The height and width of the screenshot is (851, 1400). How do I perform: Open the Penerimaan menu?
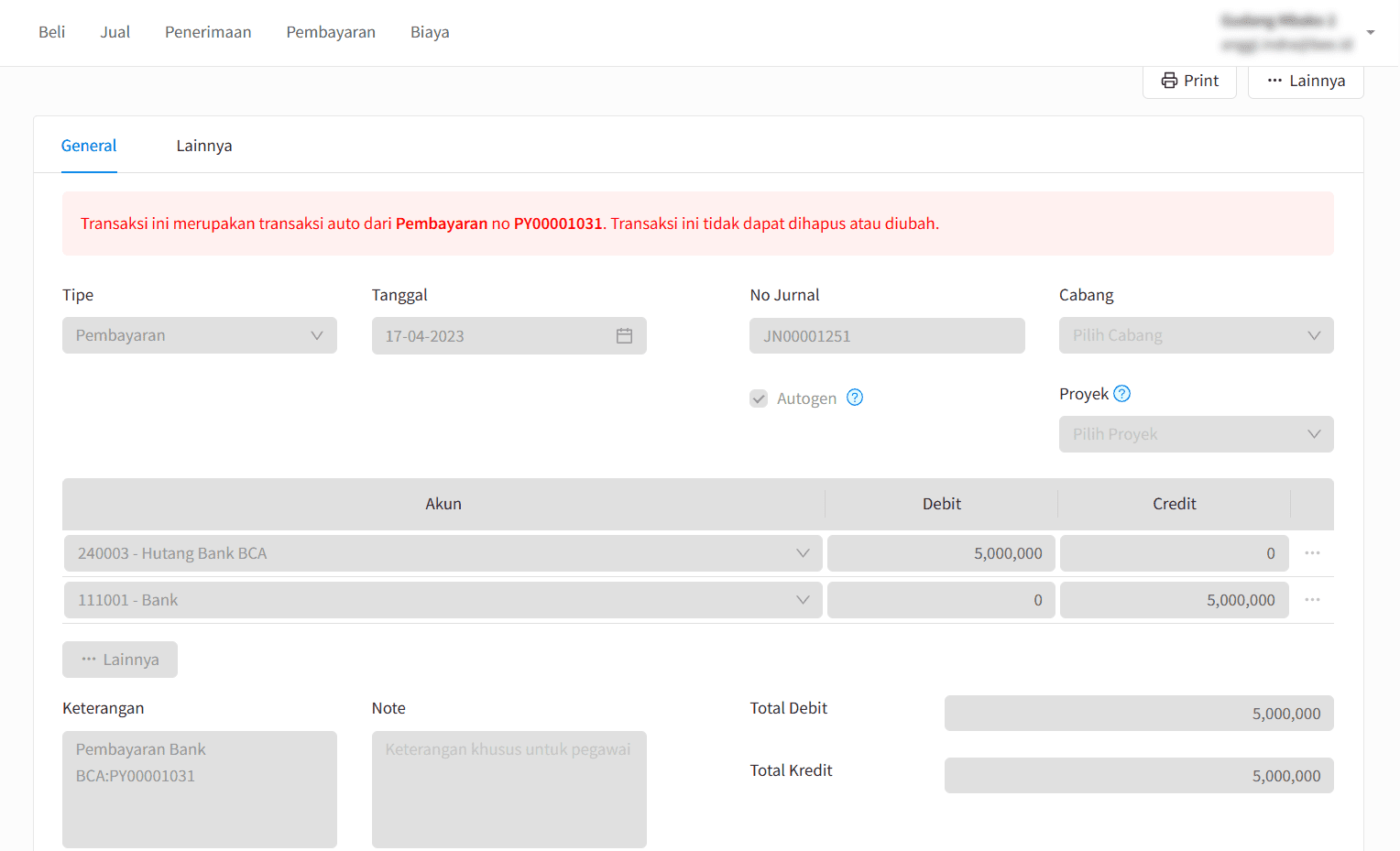pos(208,32)
